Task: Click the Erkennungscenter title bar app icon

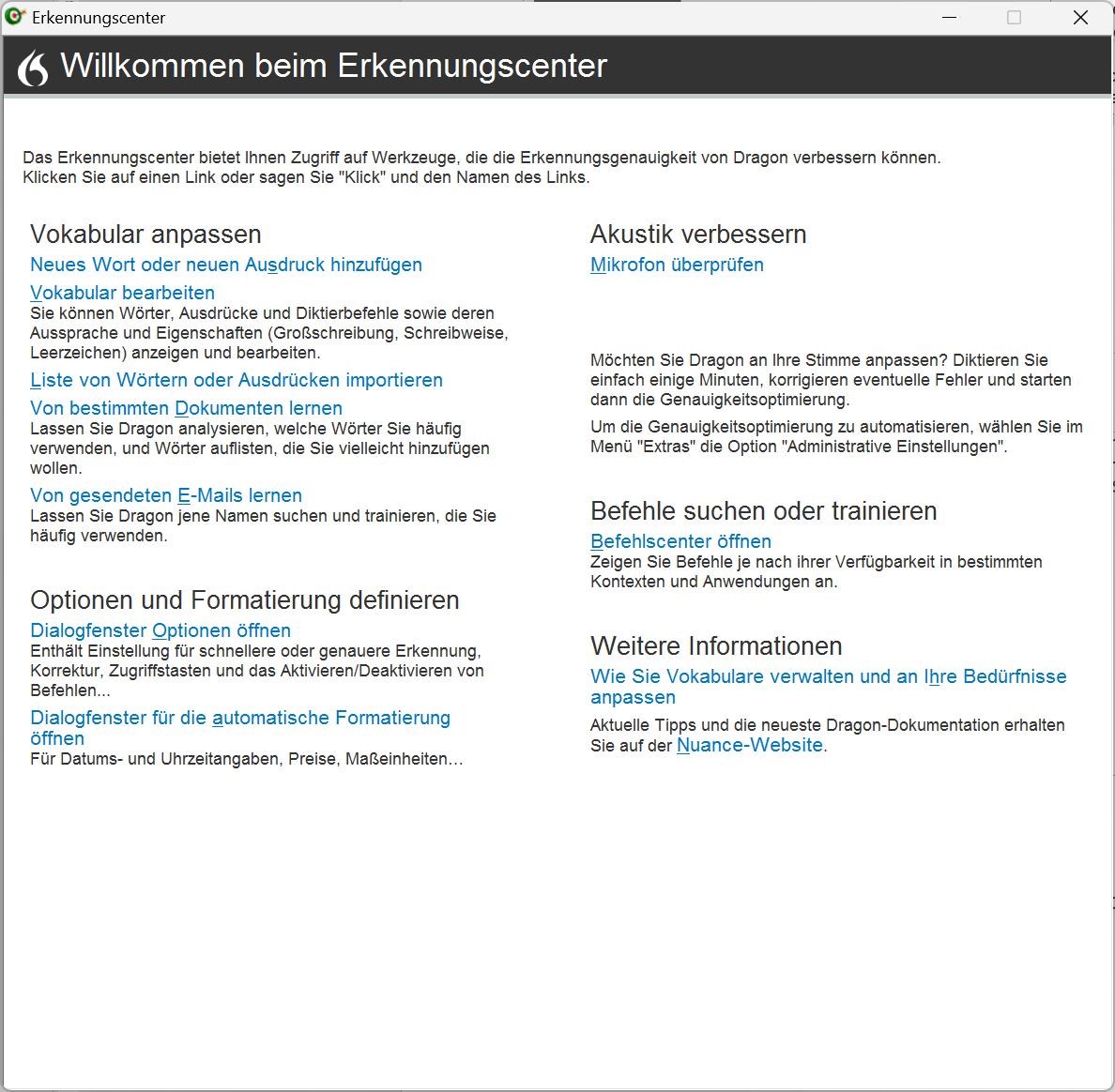Action: 14,16
